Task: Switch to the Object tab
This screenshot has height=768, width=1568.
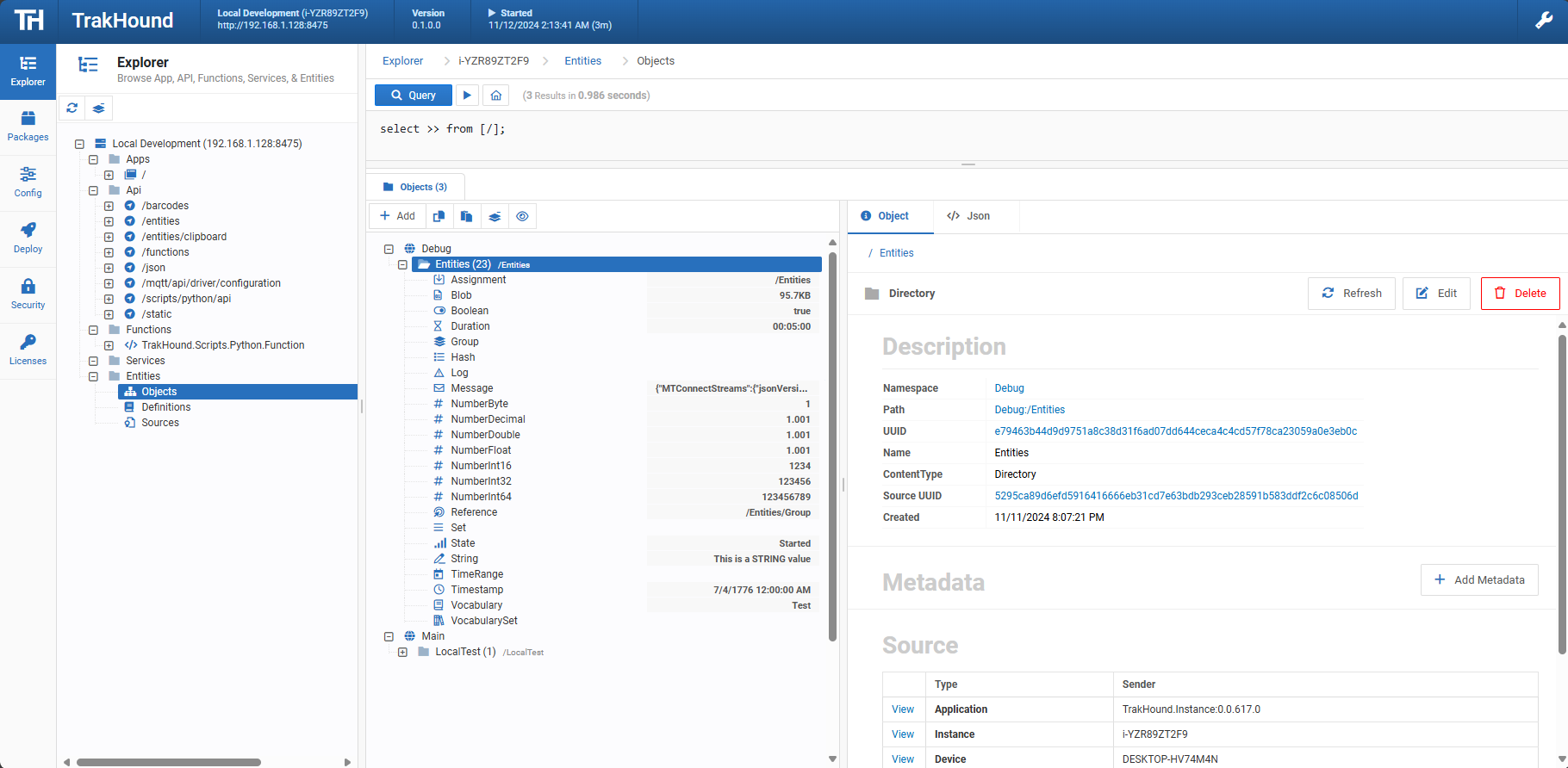Action: coord(890,216)
